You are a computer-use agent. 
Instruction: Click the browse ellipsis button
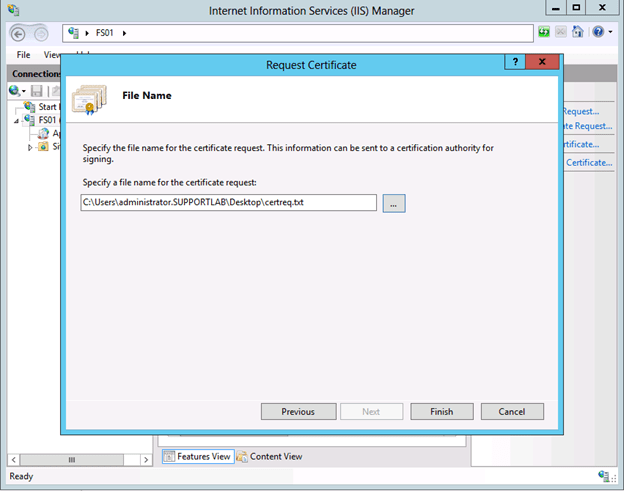point(394,203)
